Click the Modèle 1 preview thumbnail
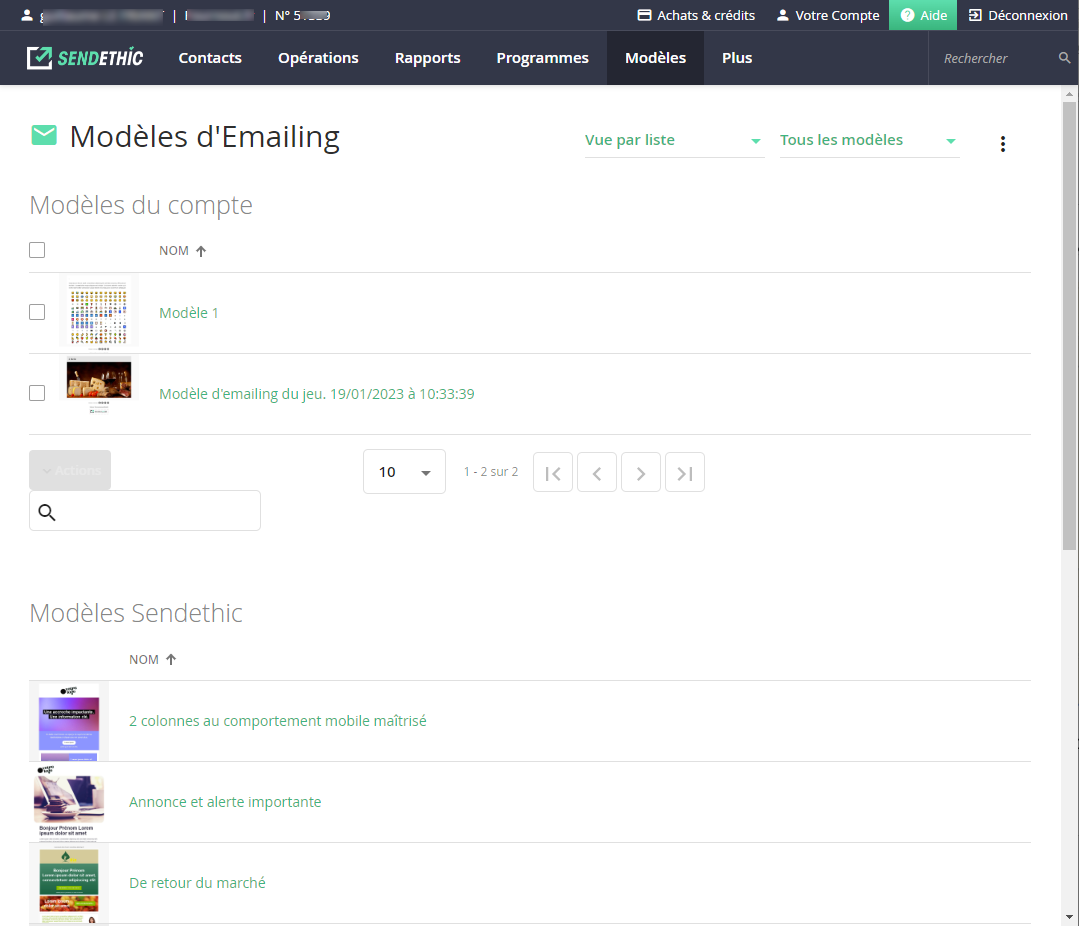The height and width of the screenshot is (926, 1079). coord(98,312)
